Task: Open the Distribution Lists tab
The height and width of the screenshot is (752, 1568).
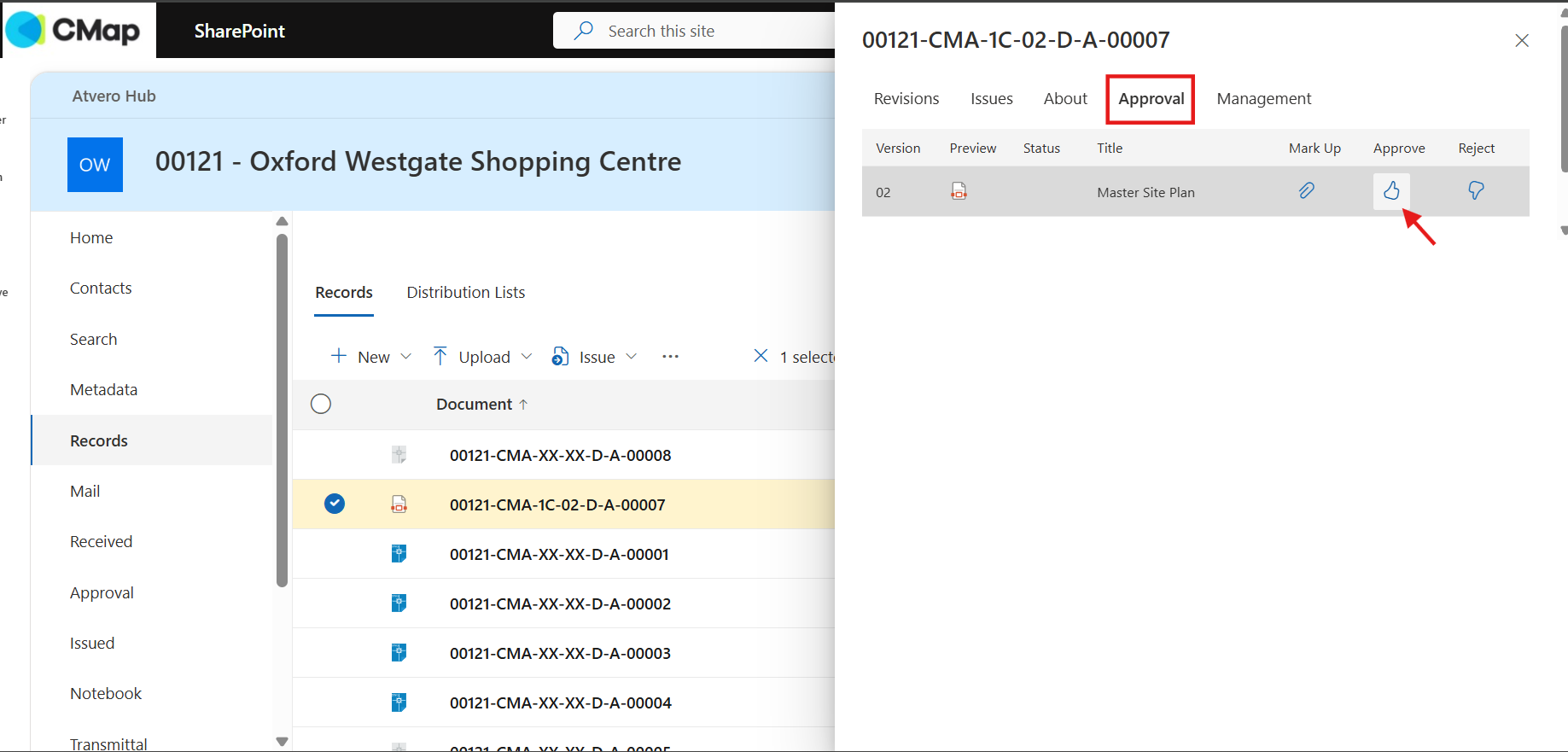Action: (466, 293)
